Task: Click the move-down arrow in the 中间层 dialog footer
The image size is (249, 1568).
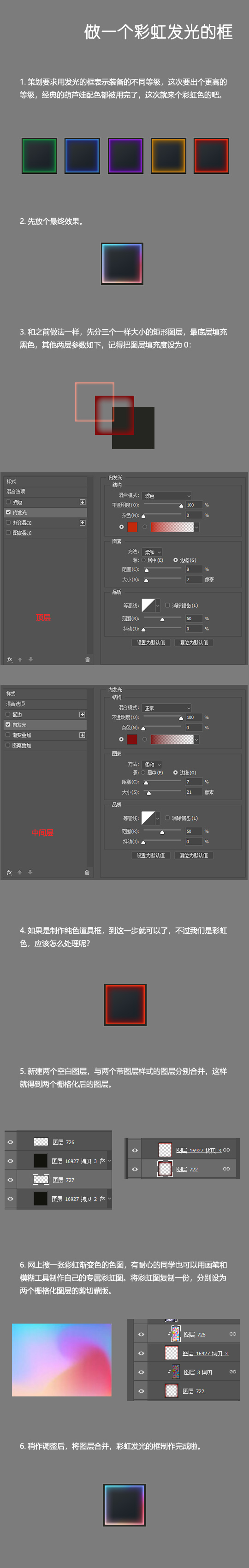Action: [30, 872]
